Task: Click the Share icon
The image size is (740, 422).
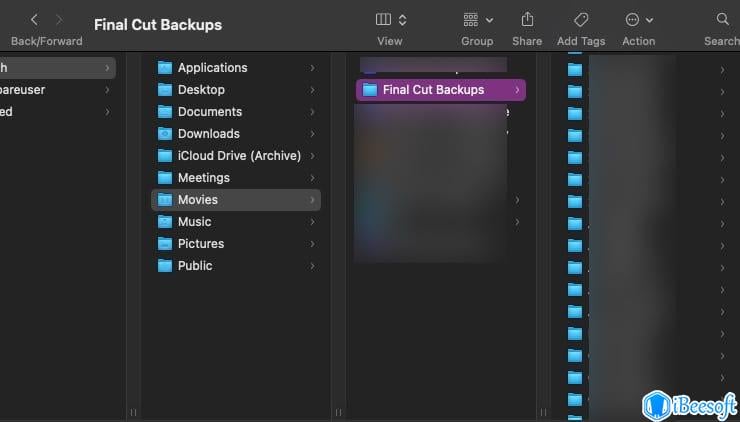Action: [x=527, y=20]
